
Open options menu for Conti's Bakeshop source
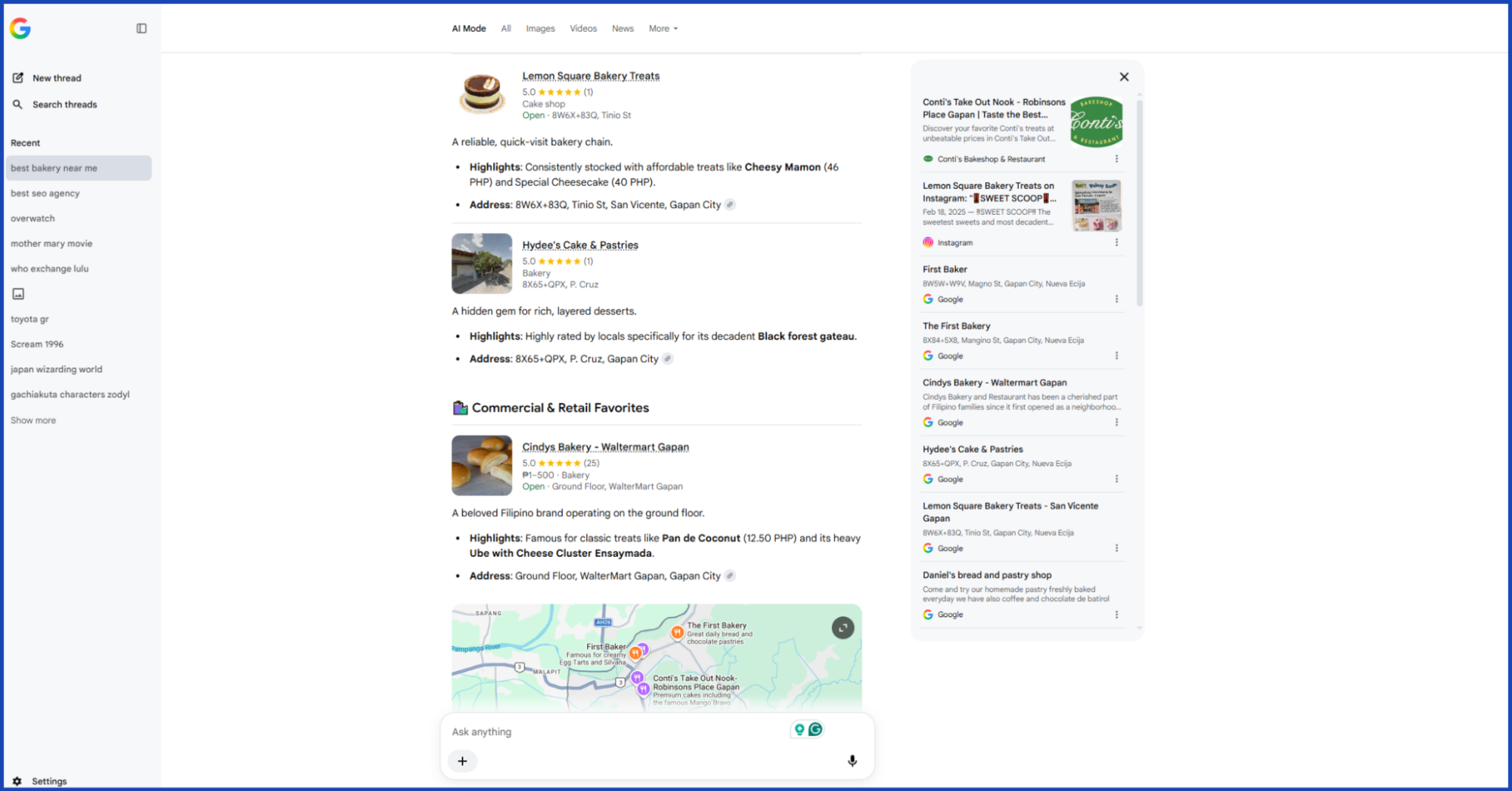[1116, 159]
